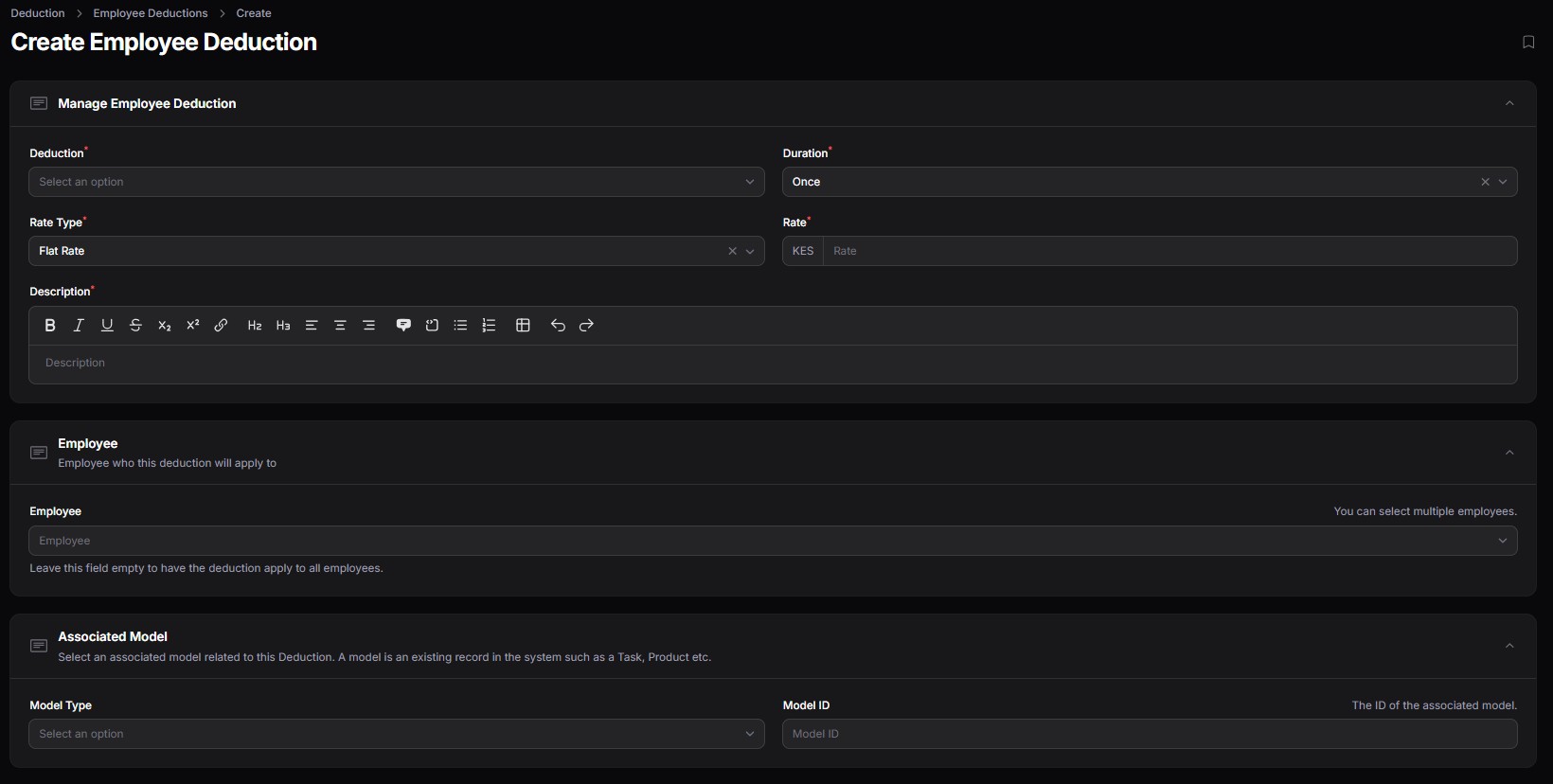This screenshot has width=1553, height=784.
Task: Click the Rate input field
Action: tap(1169, 251)
